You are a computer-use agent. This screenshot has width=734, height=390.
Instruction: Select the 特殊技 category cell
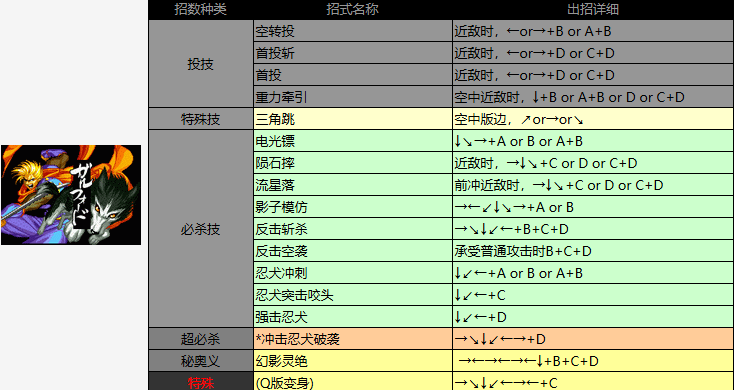pyautogui.click(x=201, y=119)
